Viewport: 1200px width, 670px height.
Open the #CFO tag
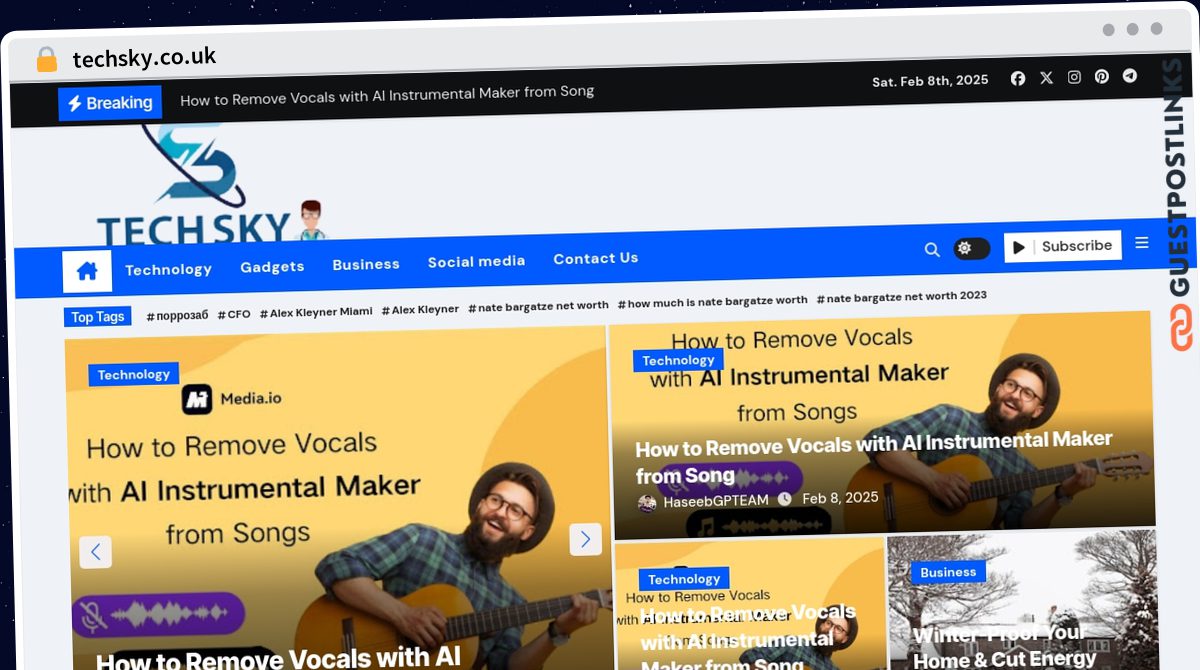coord(234,314)
